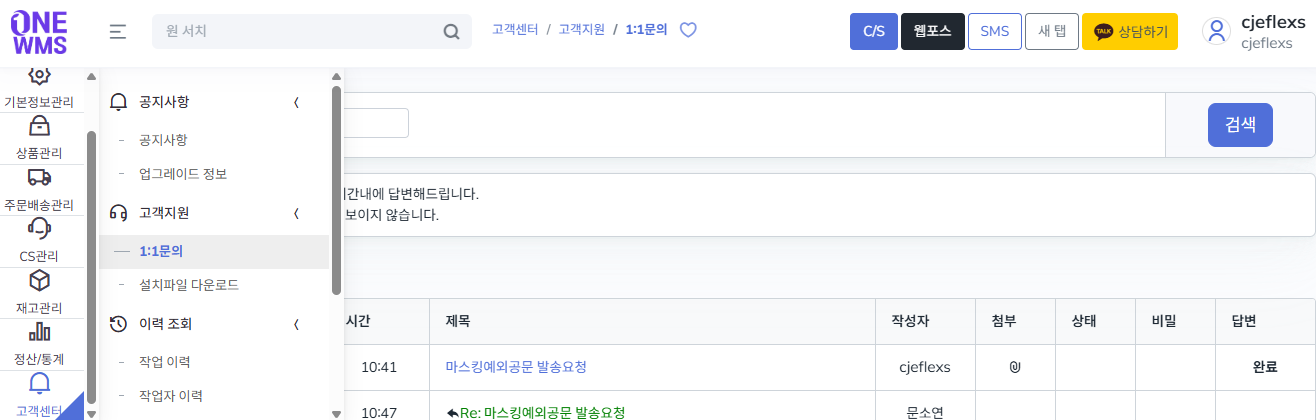Focus the top search input field
The height and width of the screenshot is (420, 1316).
tap(295, 32)
